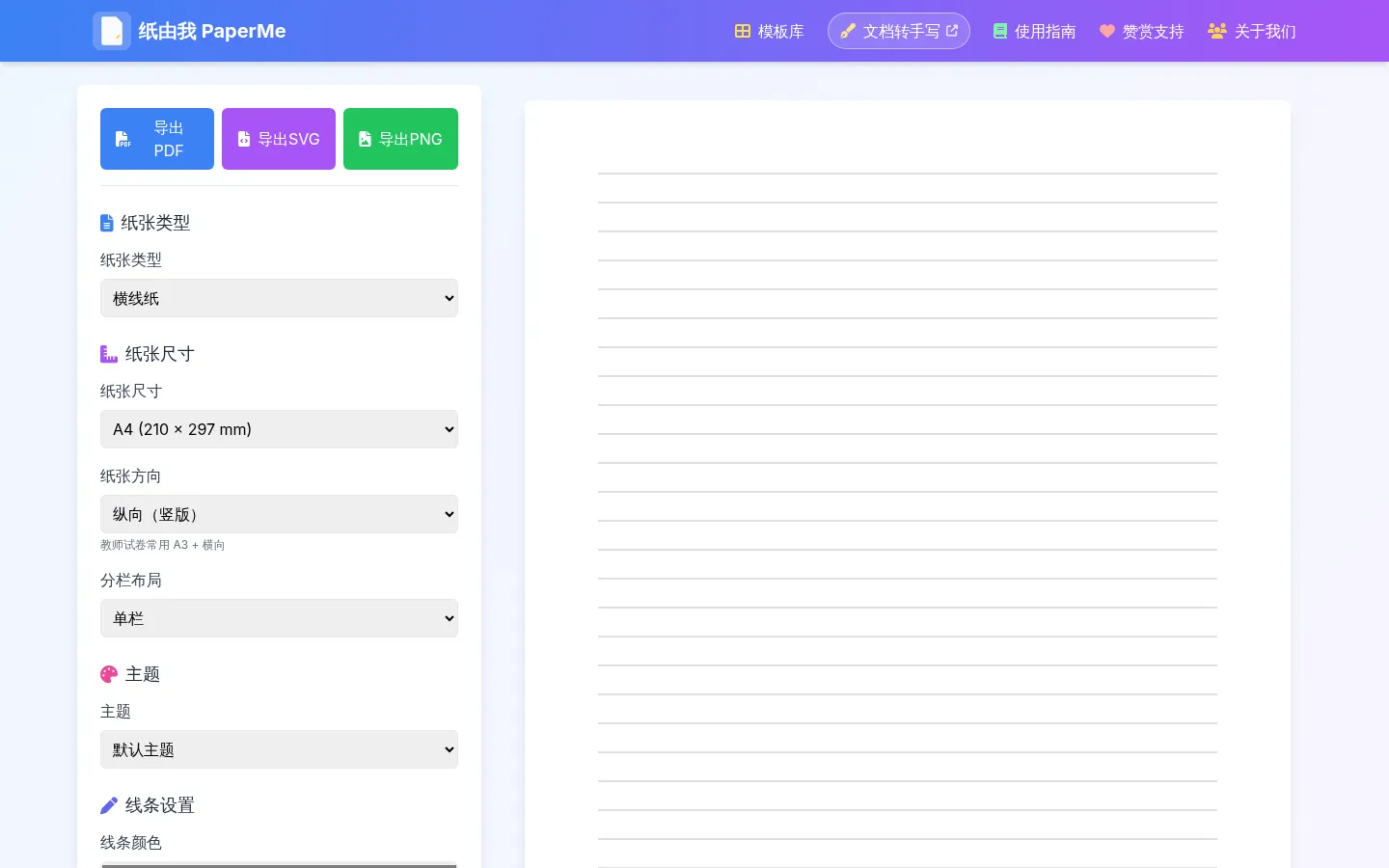
Task: Click the 导出SVG button
Action: click(x=279, y=139)
